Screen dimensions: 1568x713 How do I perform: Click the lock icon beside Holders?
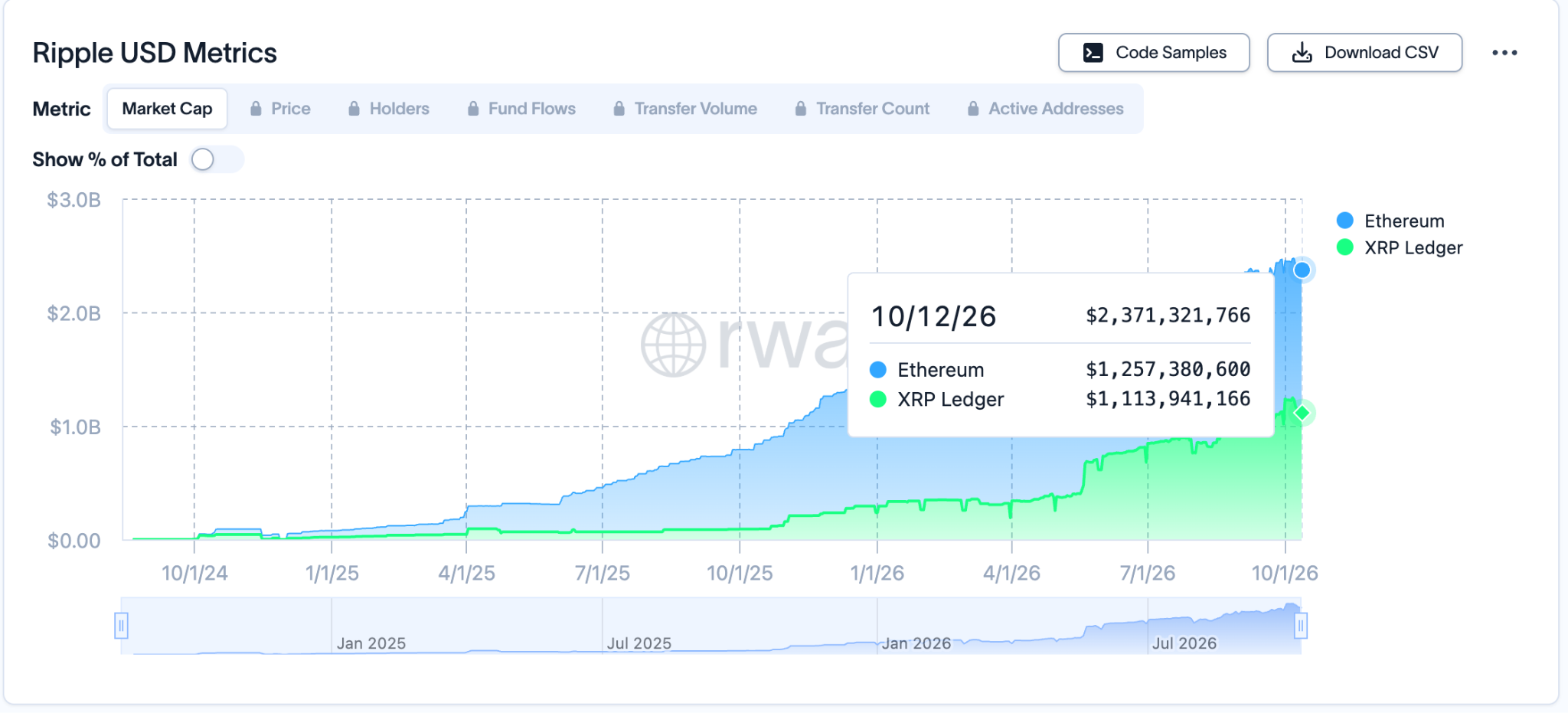[354, 109]
